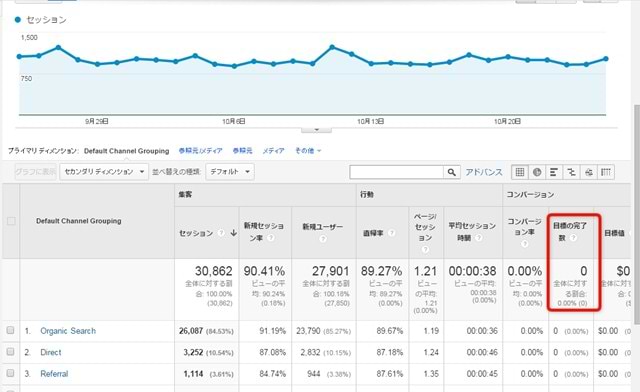Tick the Direct row checkbox
The height and width of the screenshot is (392, 640).
11,352
